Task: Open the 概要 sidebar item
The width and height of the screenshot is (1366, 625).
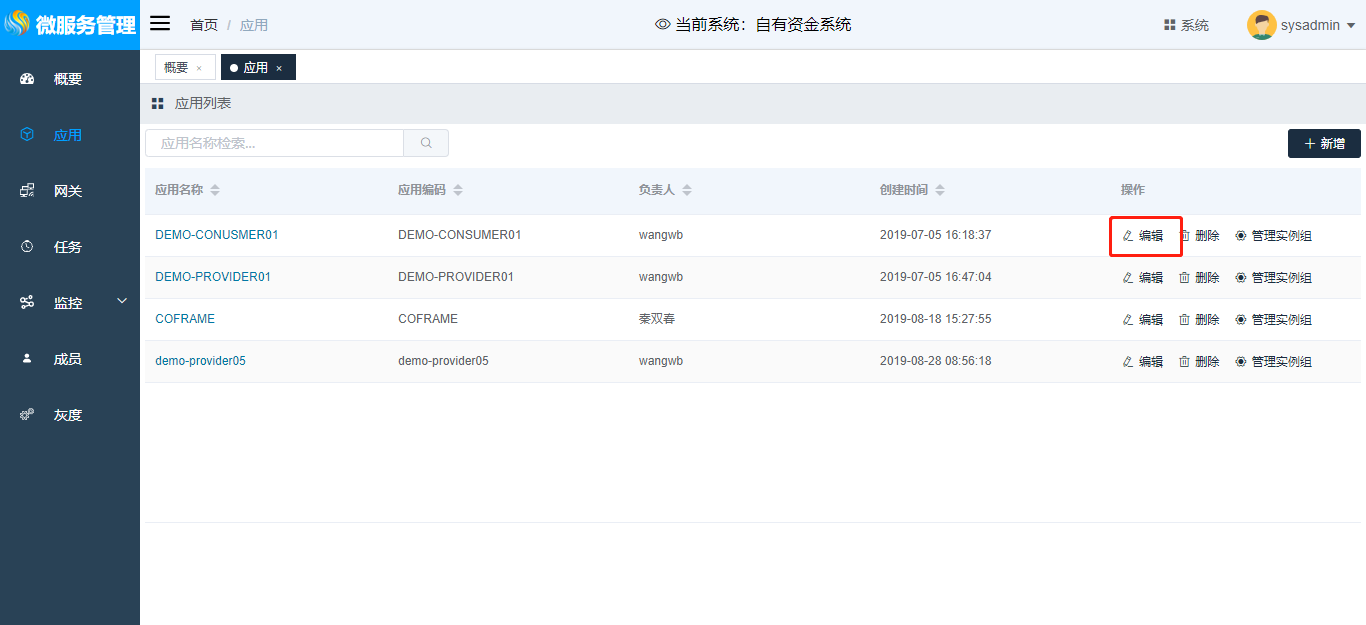Action: 68,79
